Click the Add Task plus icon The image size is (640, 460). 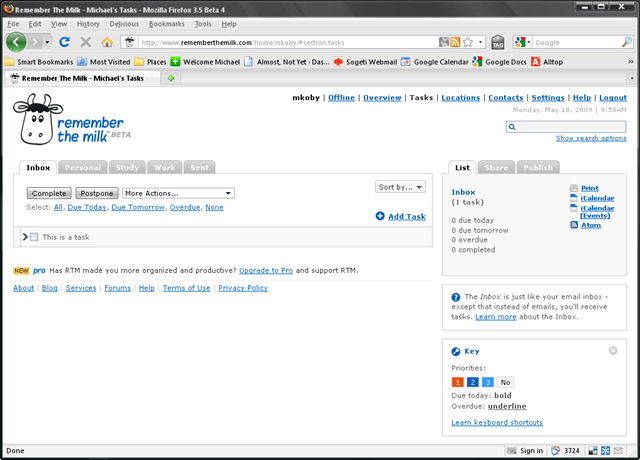tap(381, 216)
